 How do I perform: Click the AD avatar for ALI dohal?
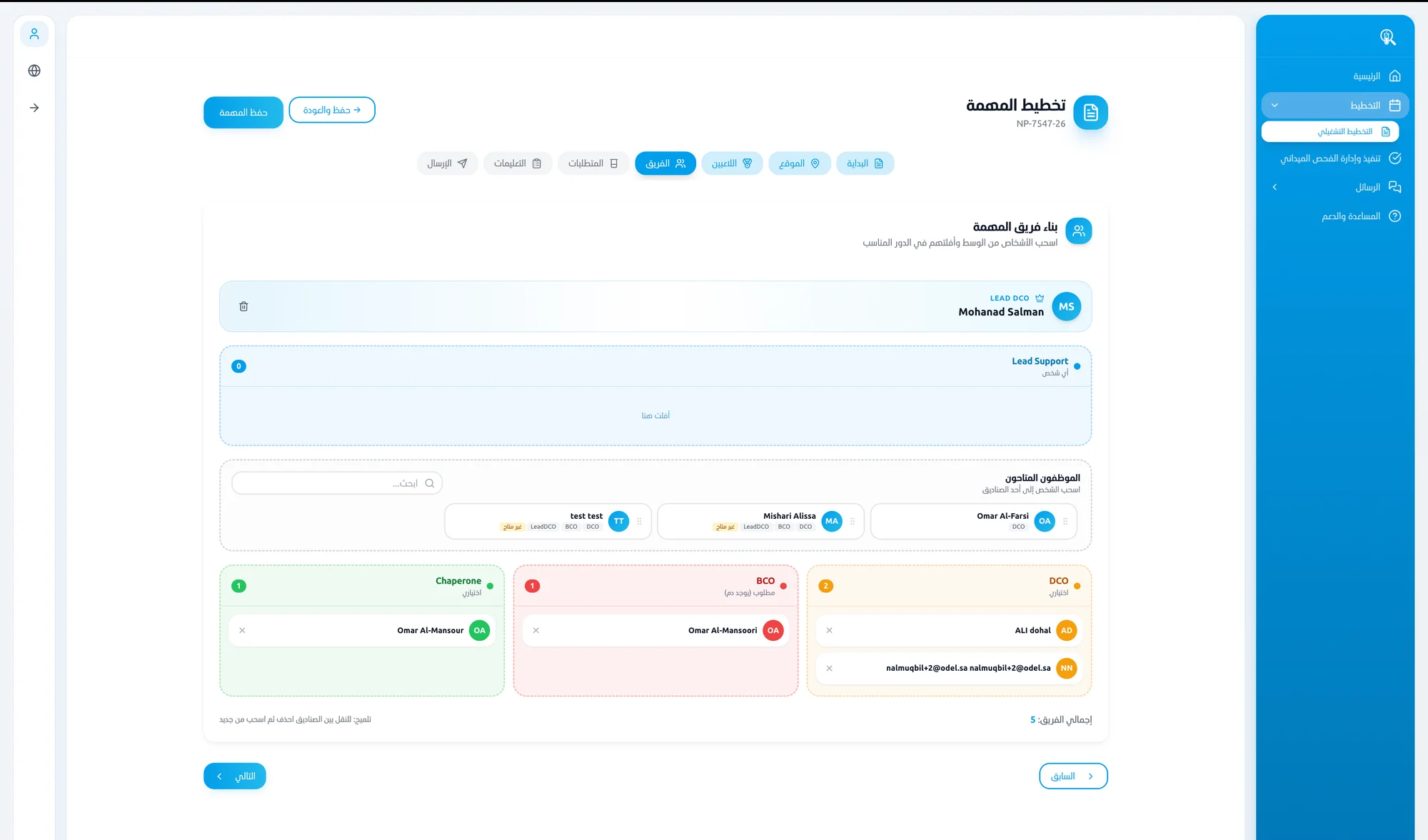1066,630
